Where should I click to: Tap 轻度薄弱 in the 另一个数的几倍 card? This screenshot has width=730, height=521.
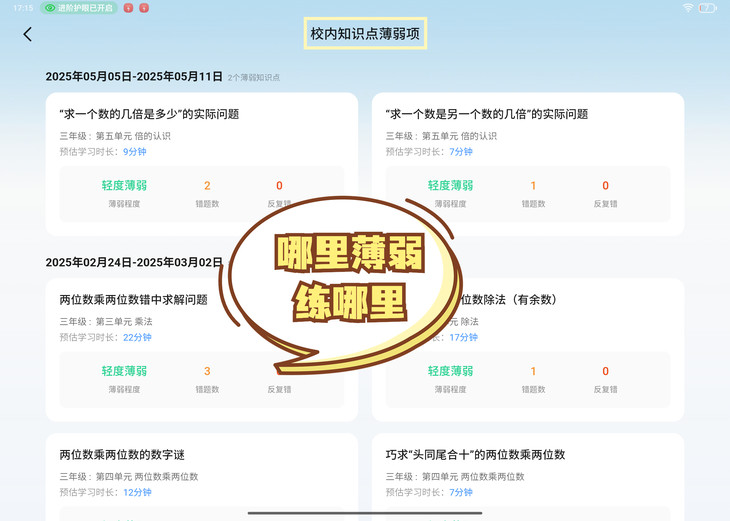pyautogui.click(x=451, y=186)
